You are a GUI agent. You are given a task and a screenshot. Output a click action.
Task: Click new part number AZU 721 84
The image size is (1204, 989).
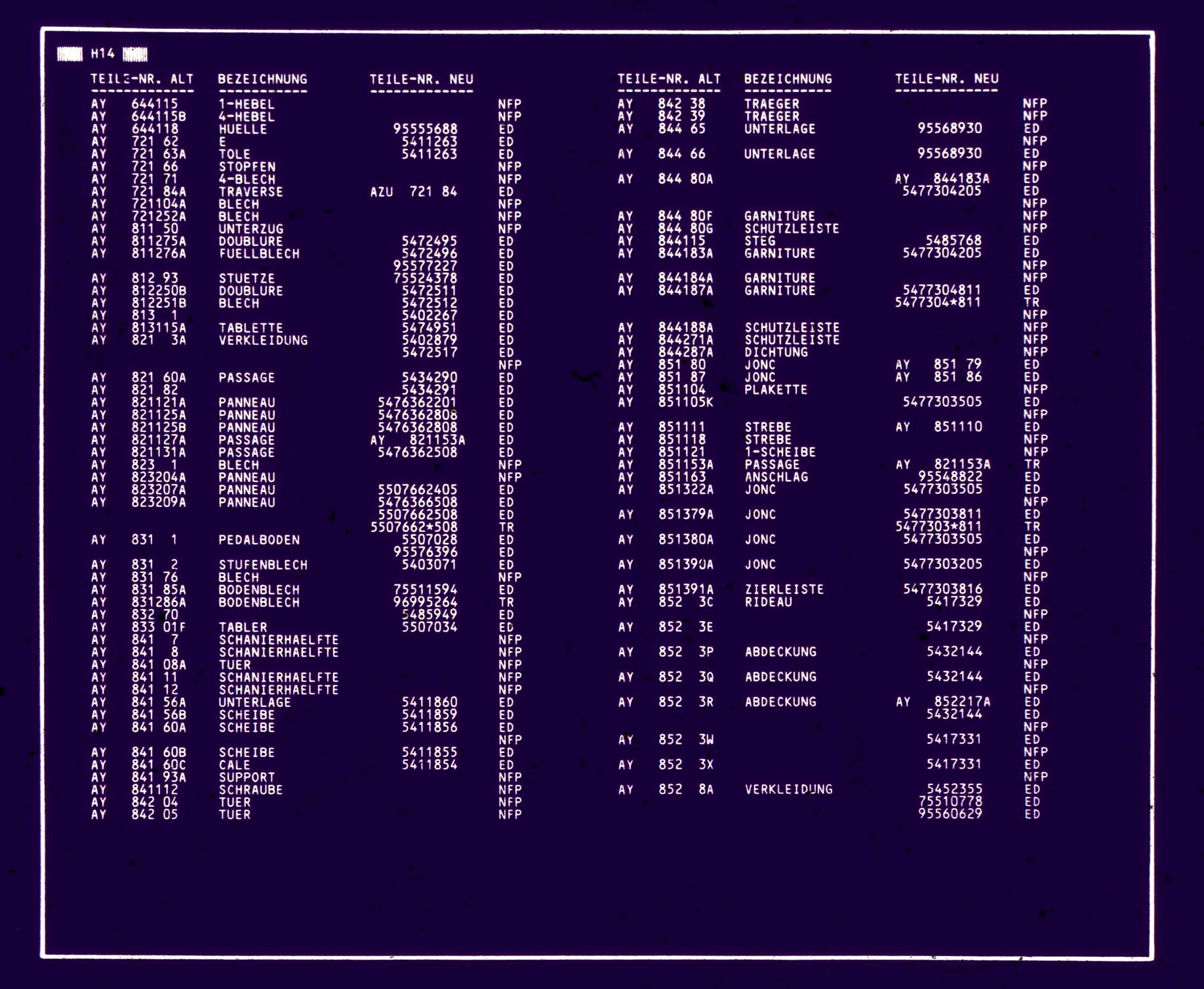pos(414,192)
